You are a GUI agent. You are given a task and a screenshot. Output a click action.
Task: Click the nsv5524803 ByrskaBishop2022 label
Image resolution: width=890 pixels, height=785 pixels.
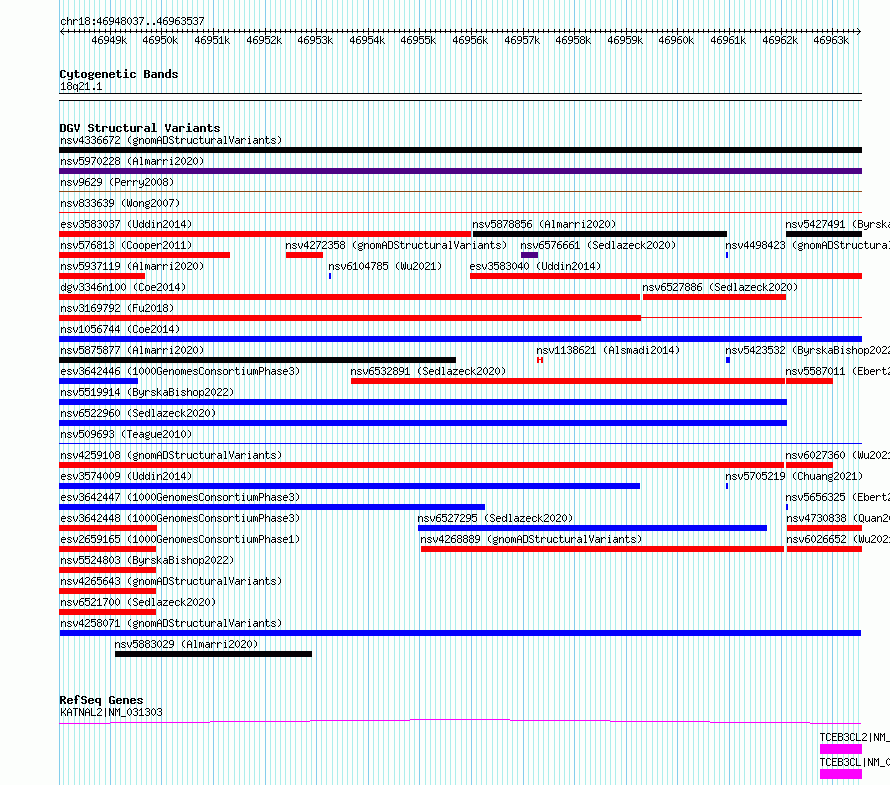point(147,560)
